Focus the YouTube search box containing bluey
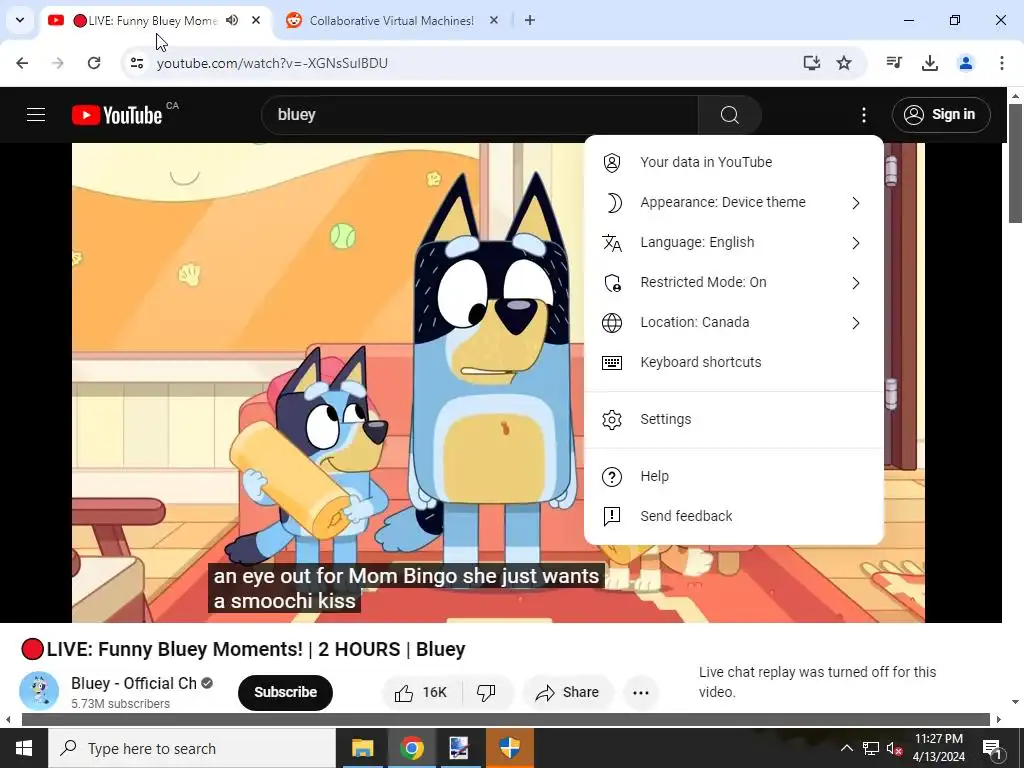 pos(480,115)
